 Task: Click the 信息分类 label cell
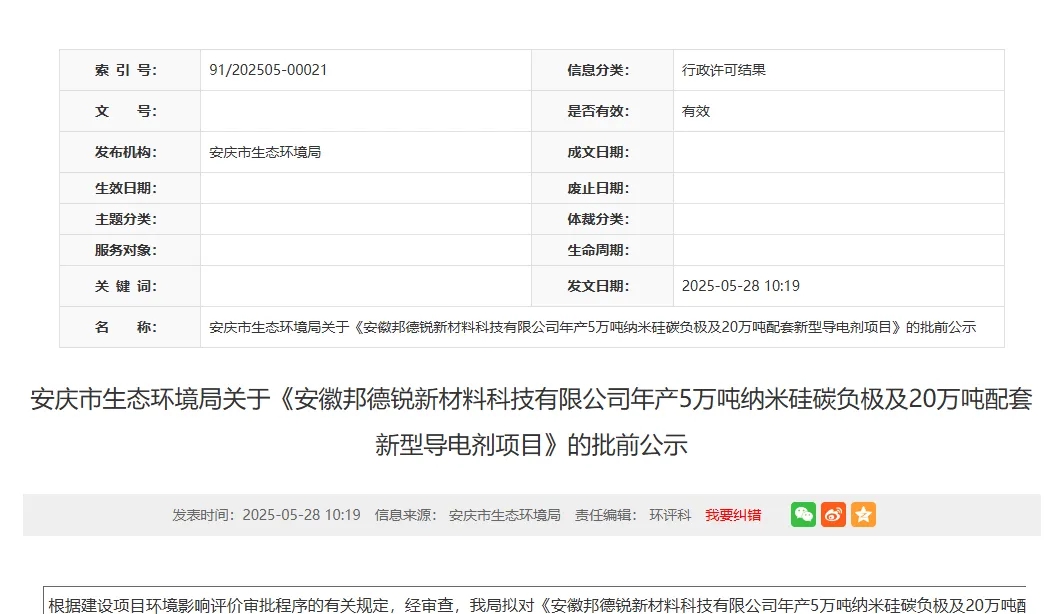click(603, 70)
